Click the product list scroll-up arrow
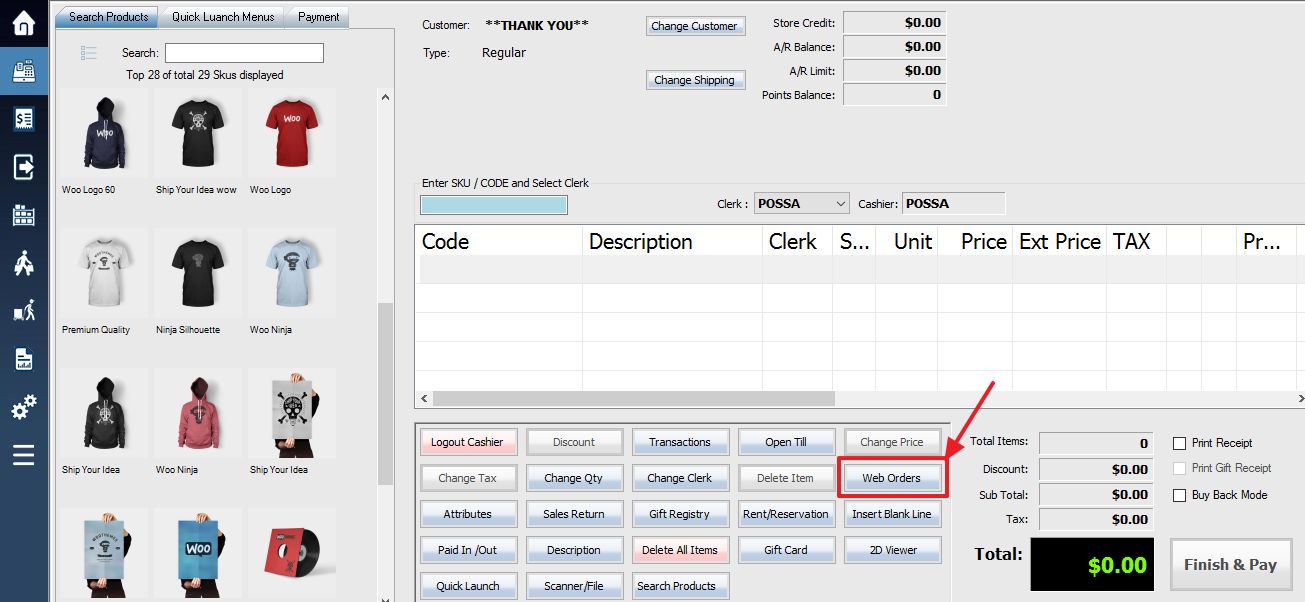The image size is (1305, 602). (385, 97)
